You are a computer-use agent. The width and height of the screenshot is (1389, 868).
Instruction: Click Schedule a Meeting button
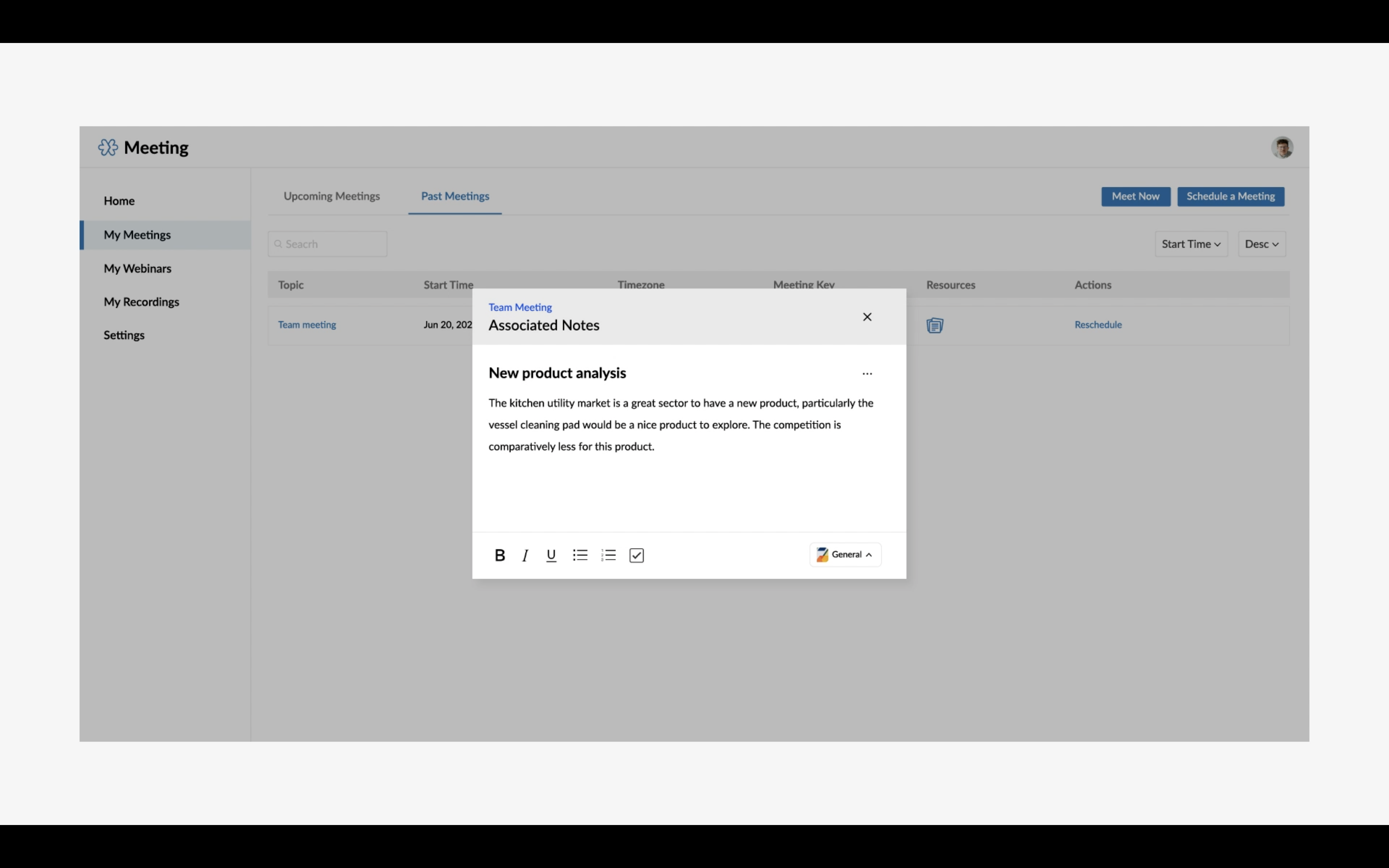[x=1230, y=196]
